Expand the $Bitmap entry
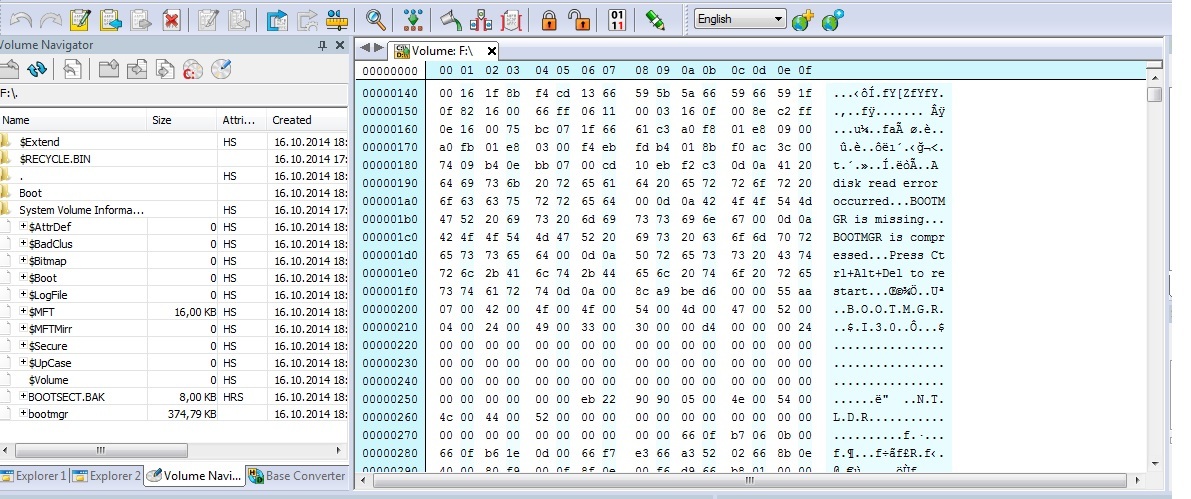Screen dimensions: 1191x499 point(24,261)
